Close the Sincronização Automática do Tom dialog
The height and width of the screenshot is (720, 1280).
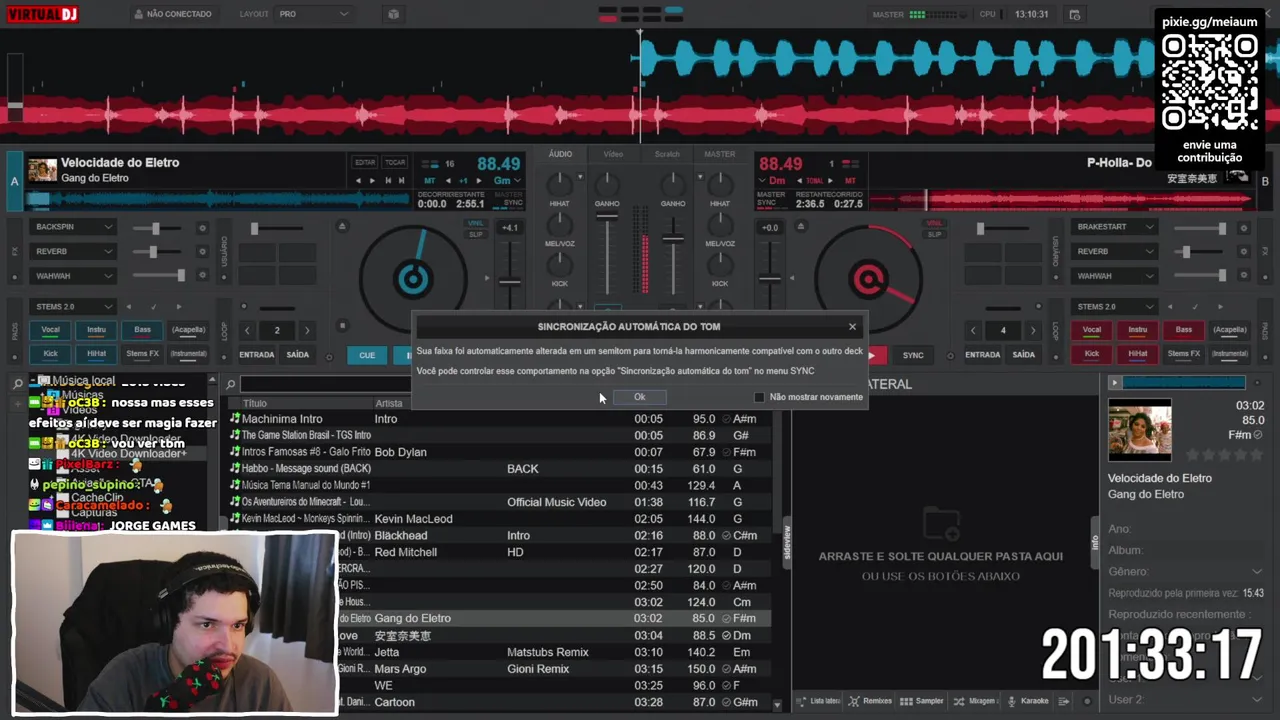[x=852, y=326]
